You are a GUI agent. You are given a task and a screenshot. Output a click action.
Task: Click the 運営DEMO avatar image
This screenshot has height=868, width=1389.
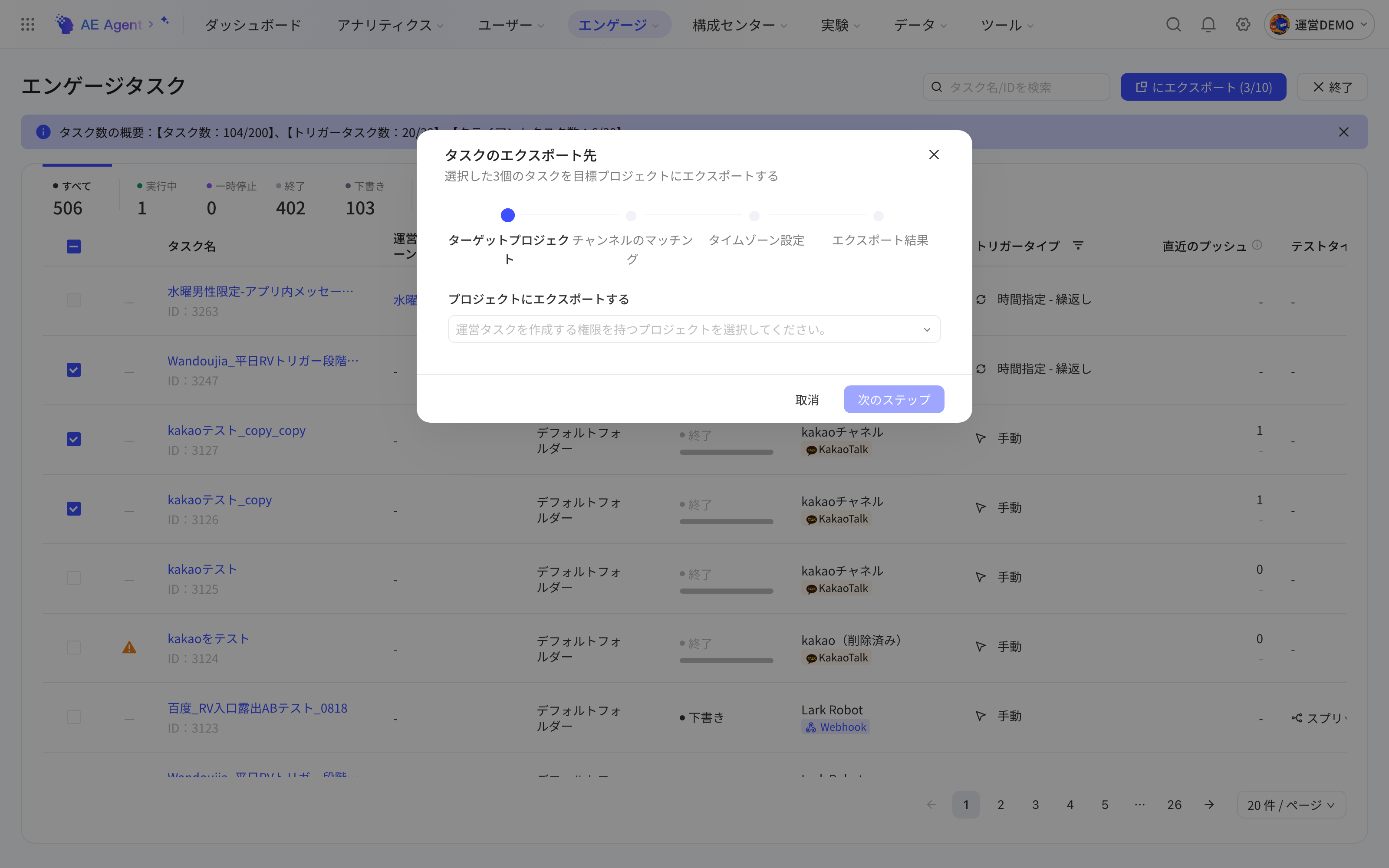click(1279, 24)
